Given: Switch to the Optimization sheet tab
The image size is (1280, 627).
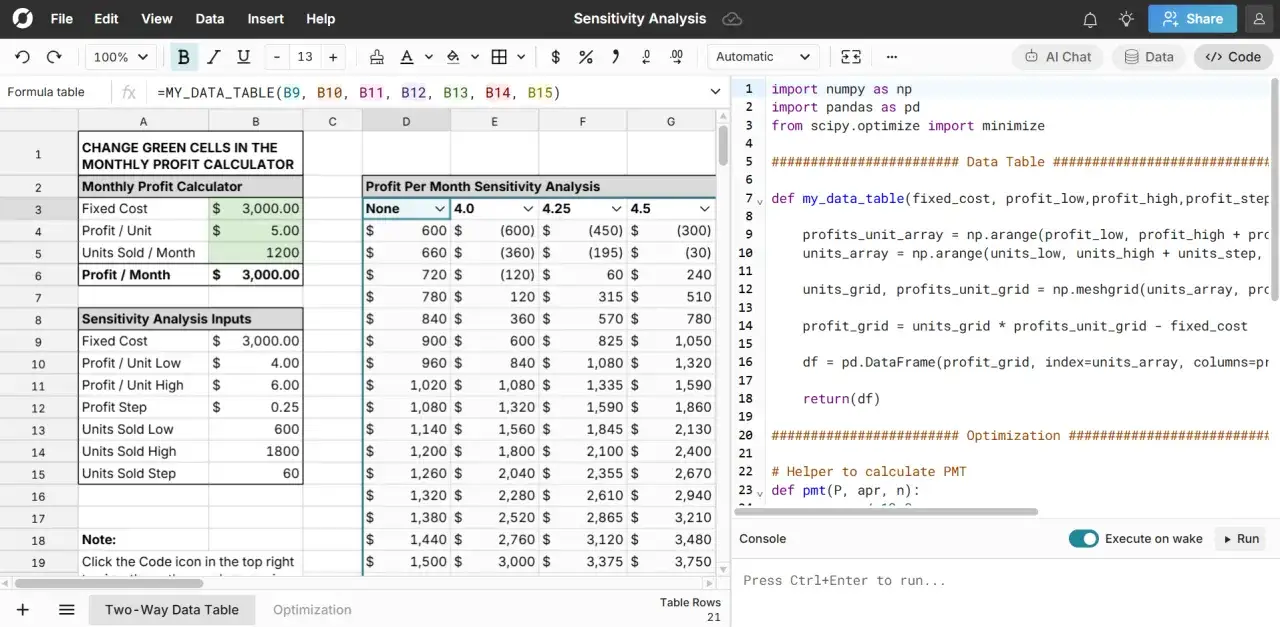Looking at the screenshot, I should (312, 609).
